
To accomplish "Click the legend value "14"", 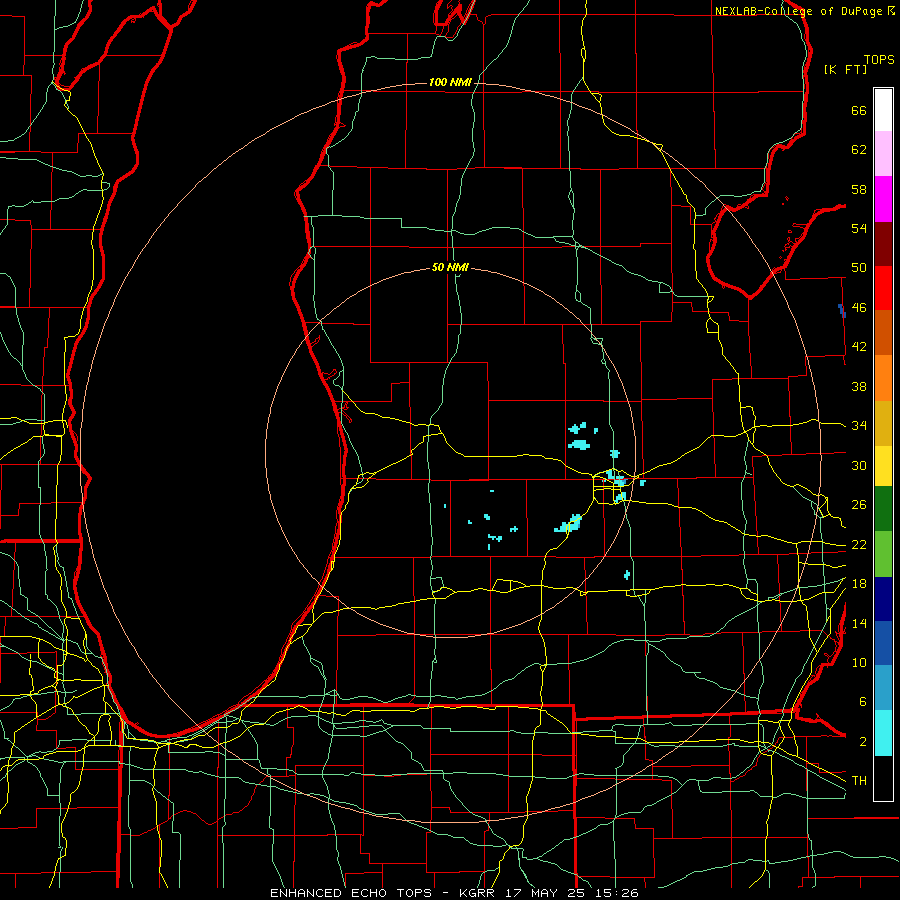I will pos(859,623).
